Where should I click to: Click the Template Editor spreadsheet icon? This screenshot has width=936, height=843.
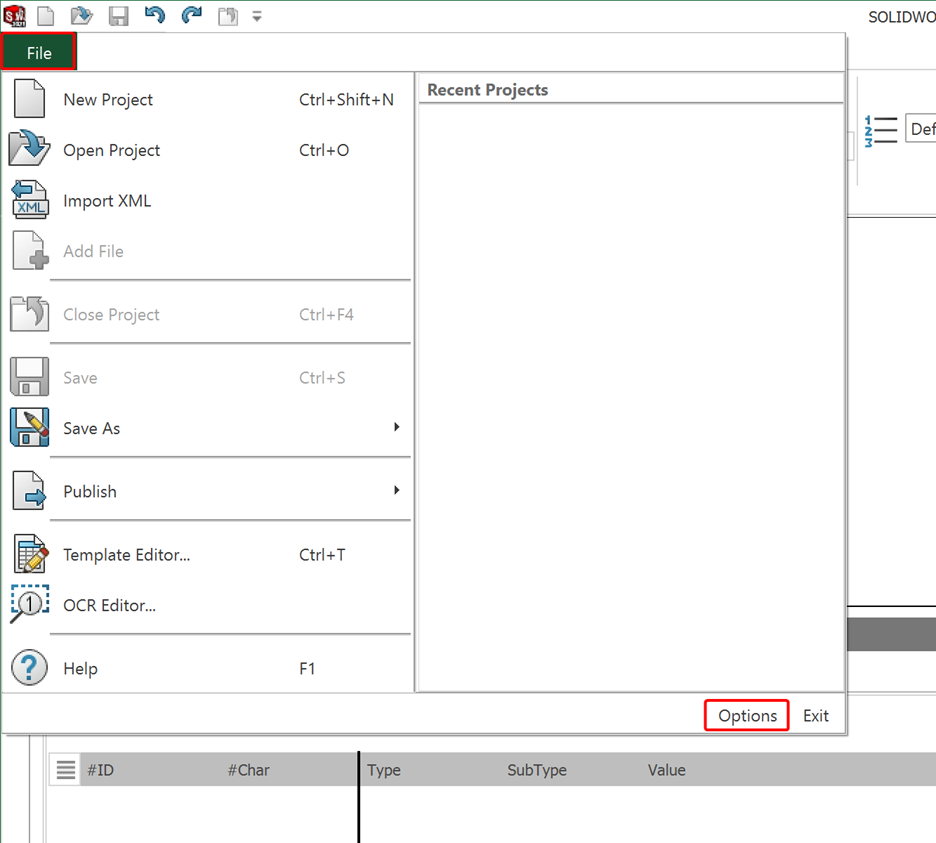point(30,554)
